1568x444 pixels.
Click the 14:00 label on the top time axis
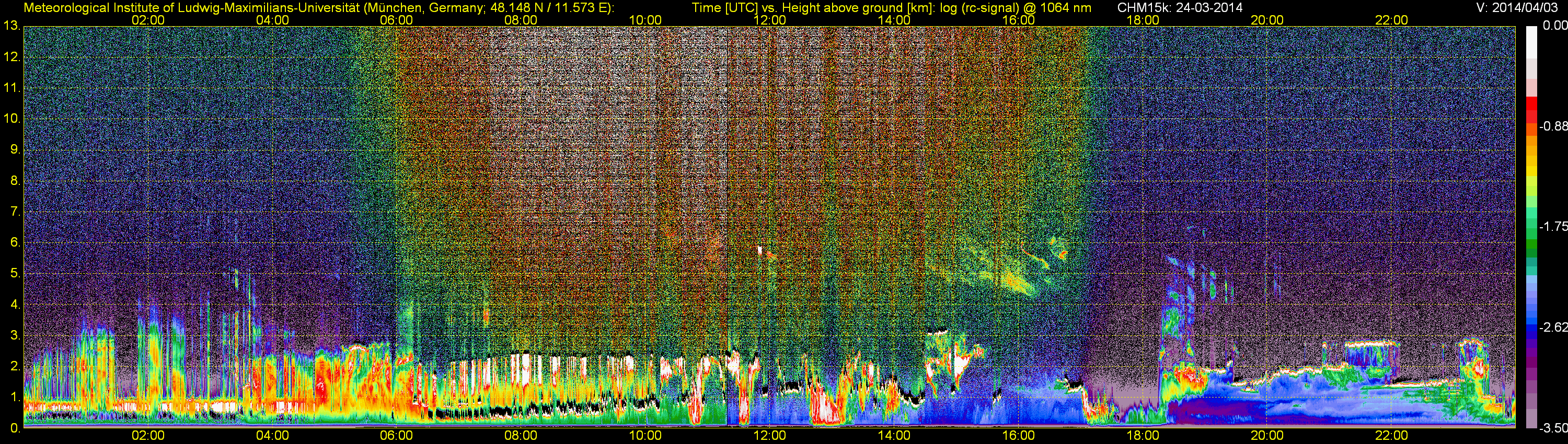pyautogui.click(x=894, y=20)
